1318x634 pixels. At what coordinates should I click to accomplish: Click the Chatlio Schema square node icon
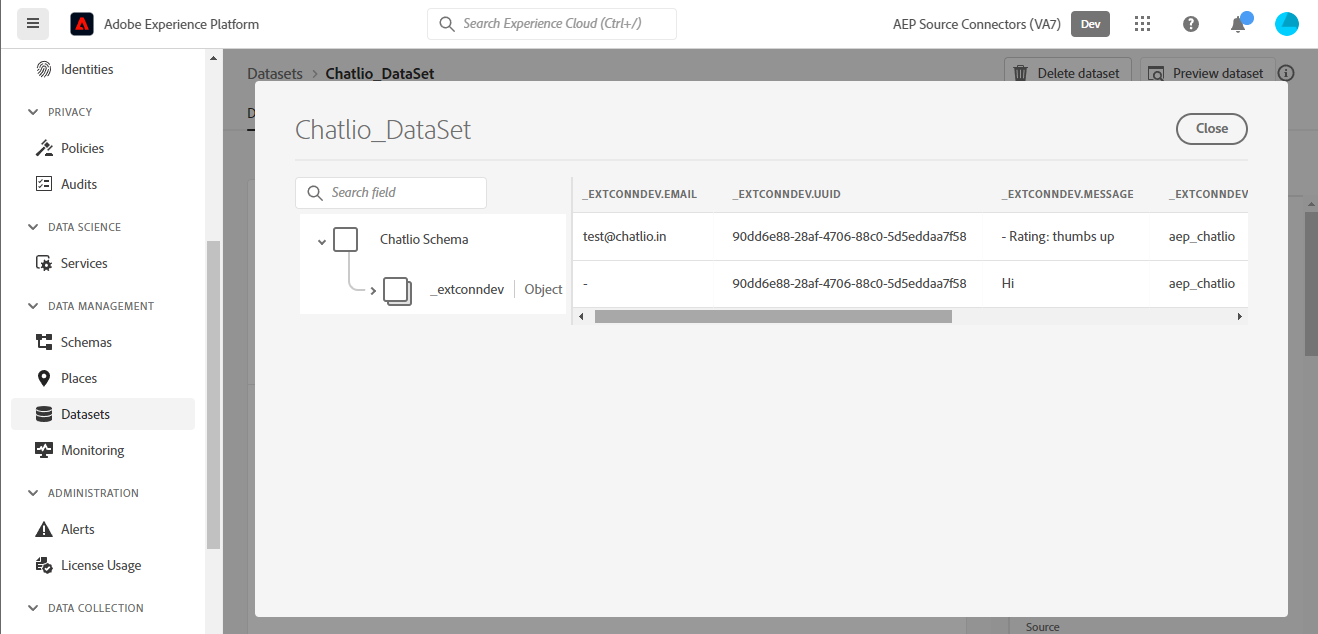[345, 239]
